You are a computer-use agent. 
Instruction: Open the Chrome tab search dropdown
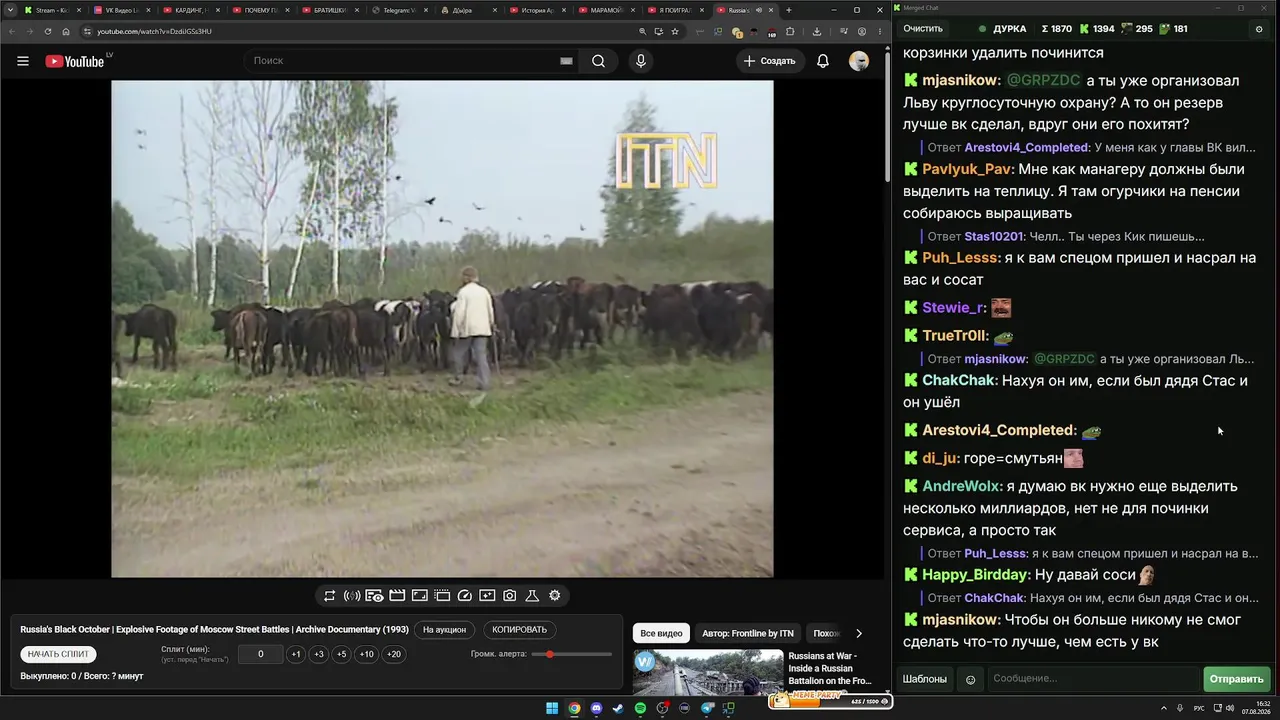tap(10, 10)
